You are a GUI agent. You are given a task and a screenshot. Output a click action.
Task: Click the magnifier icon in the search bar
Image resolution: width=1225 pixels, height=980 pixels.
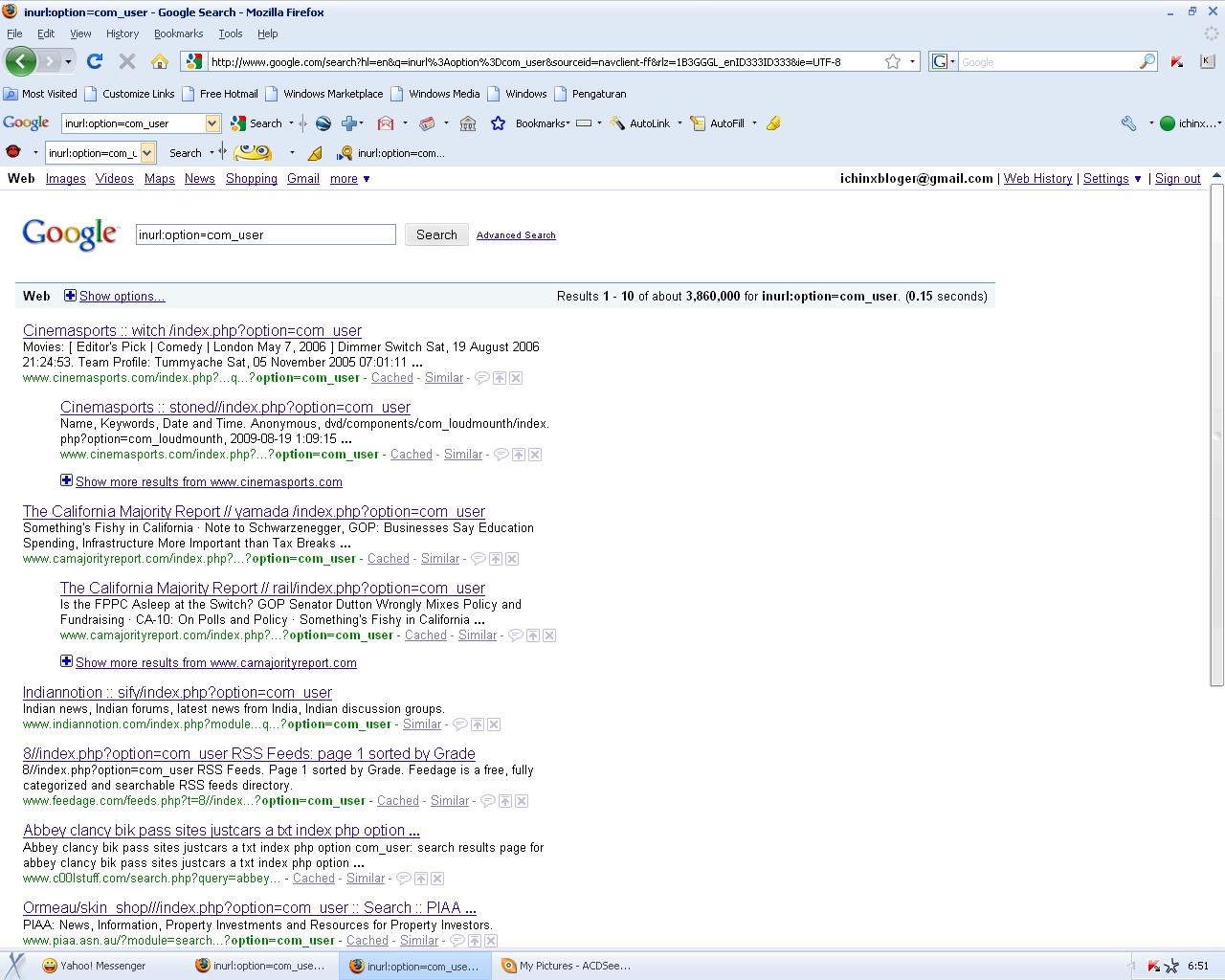[x=1147, y=61]
